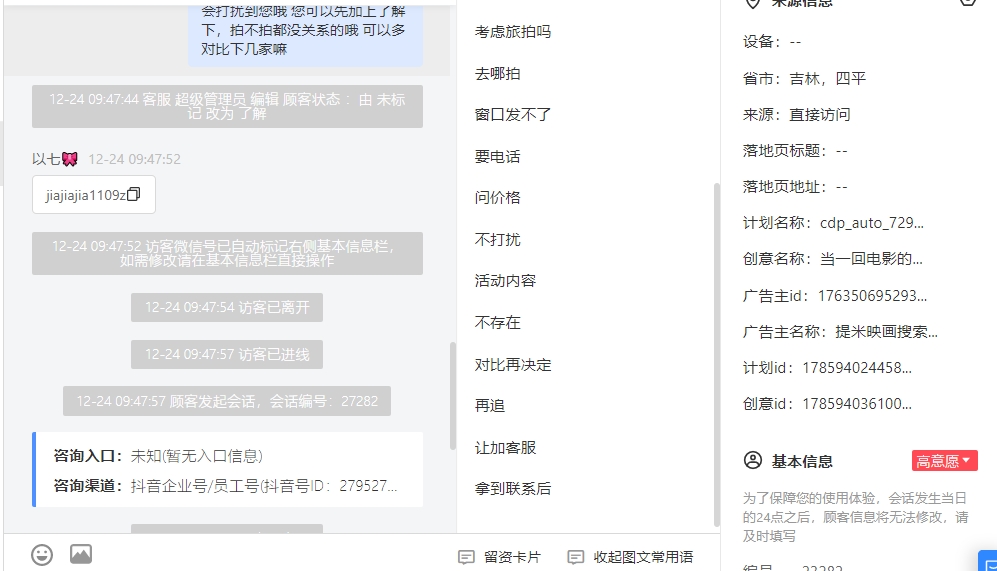Image resolution: width=997 pixels, height=571 pixels.
Task: Click the 创意名称 当一回电影的 value
Action: [871, 259]
